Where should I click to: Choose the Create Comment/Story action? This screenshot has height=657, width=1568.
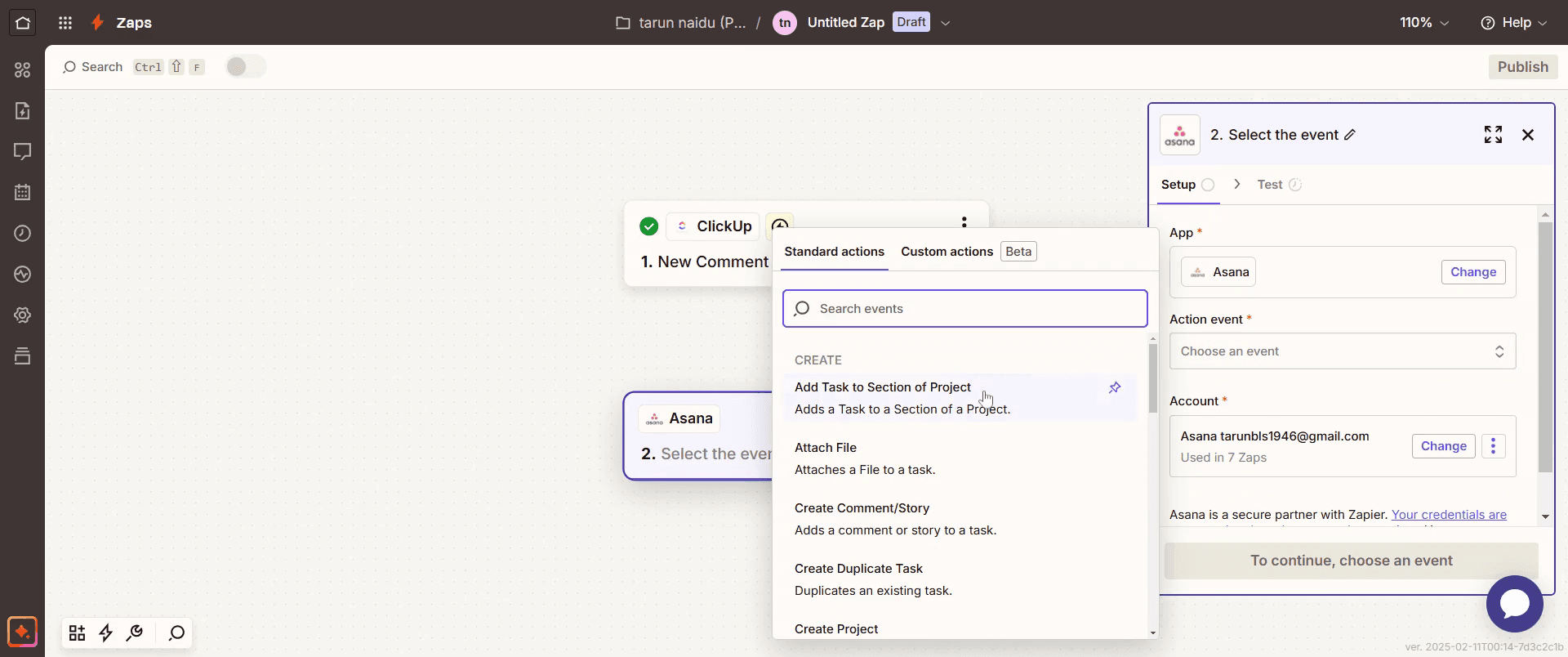960,519
